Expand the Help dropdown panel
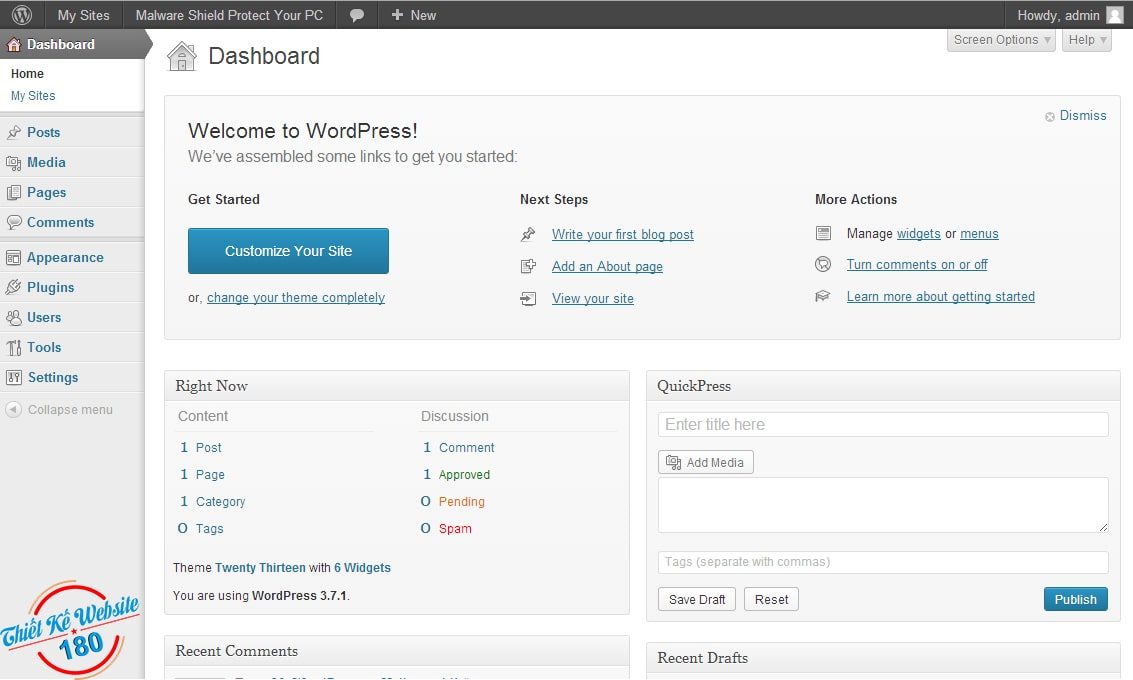Image resolution: width=1133 pixels, height=680 pixels. pos(1086,39)
